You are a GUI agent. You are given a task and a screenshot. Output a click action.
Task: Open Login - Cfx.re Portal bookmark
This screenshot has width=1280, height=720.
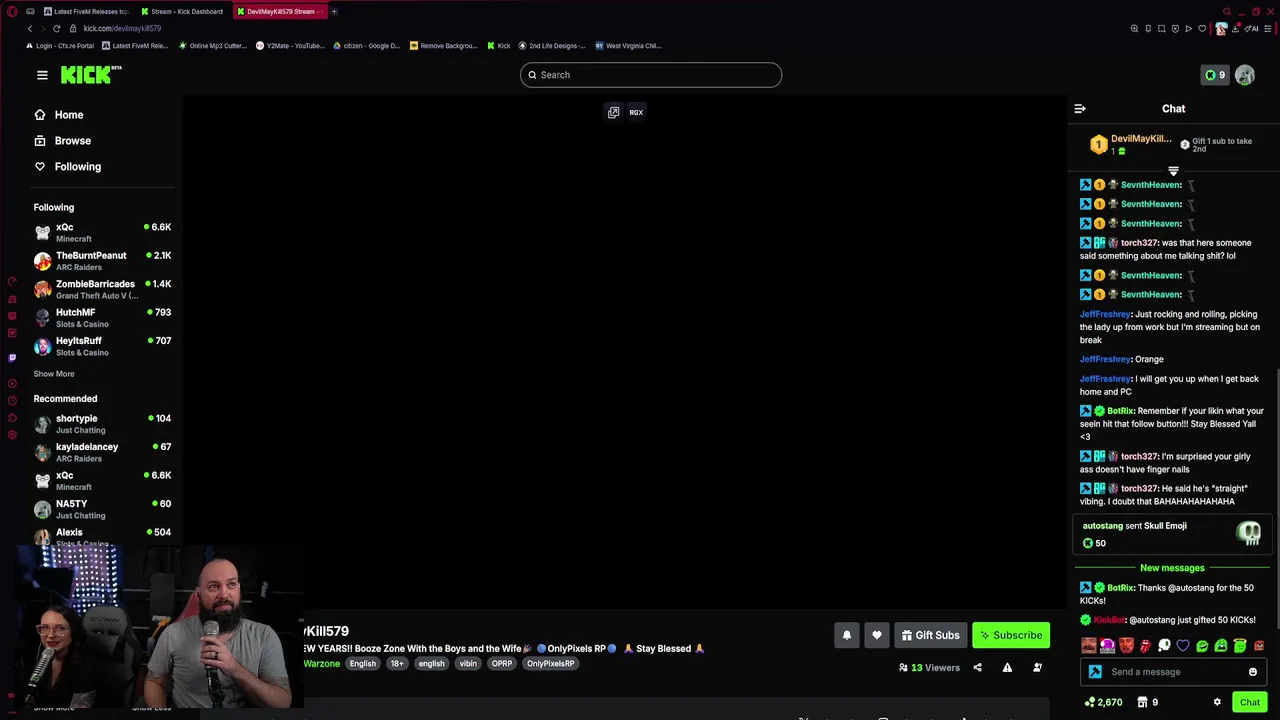[59, 45]
